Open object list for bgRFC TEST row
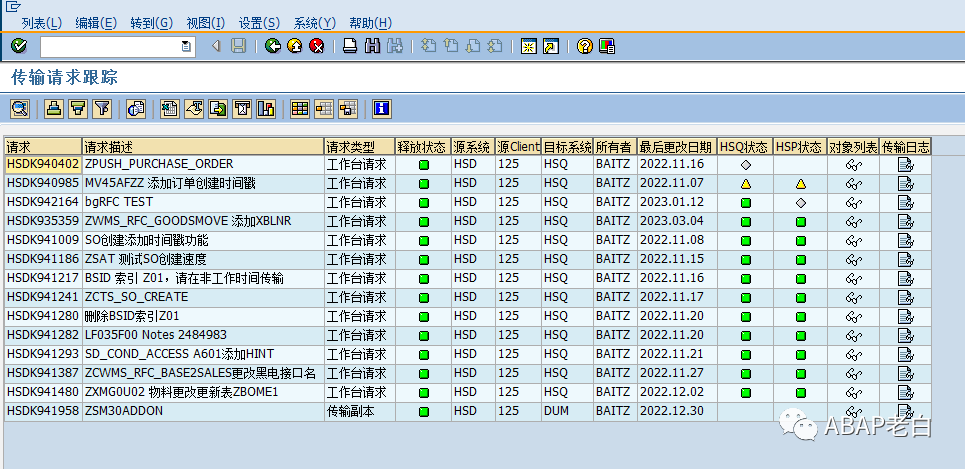 click(x=853, y=202)
